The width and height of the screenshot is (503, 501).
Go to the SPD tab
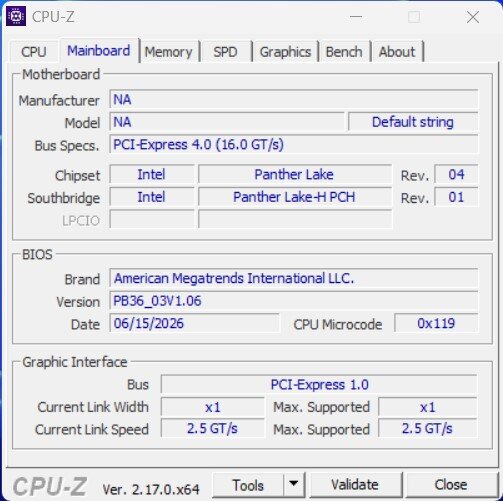click(x=225, y=52)
